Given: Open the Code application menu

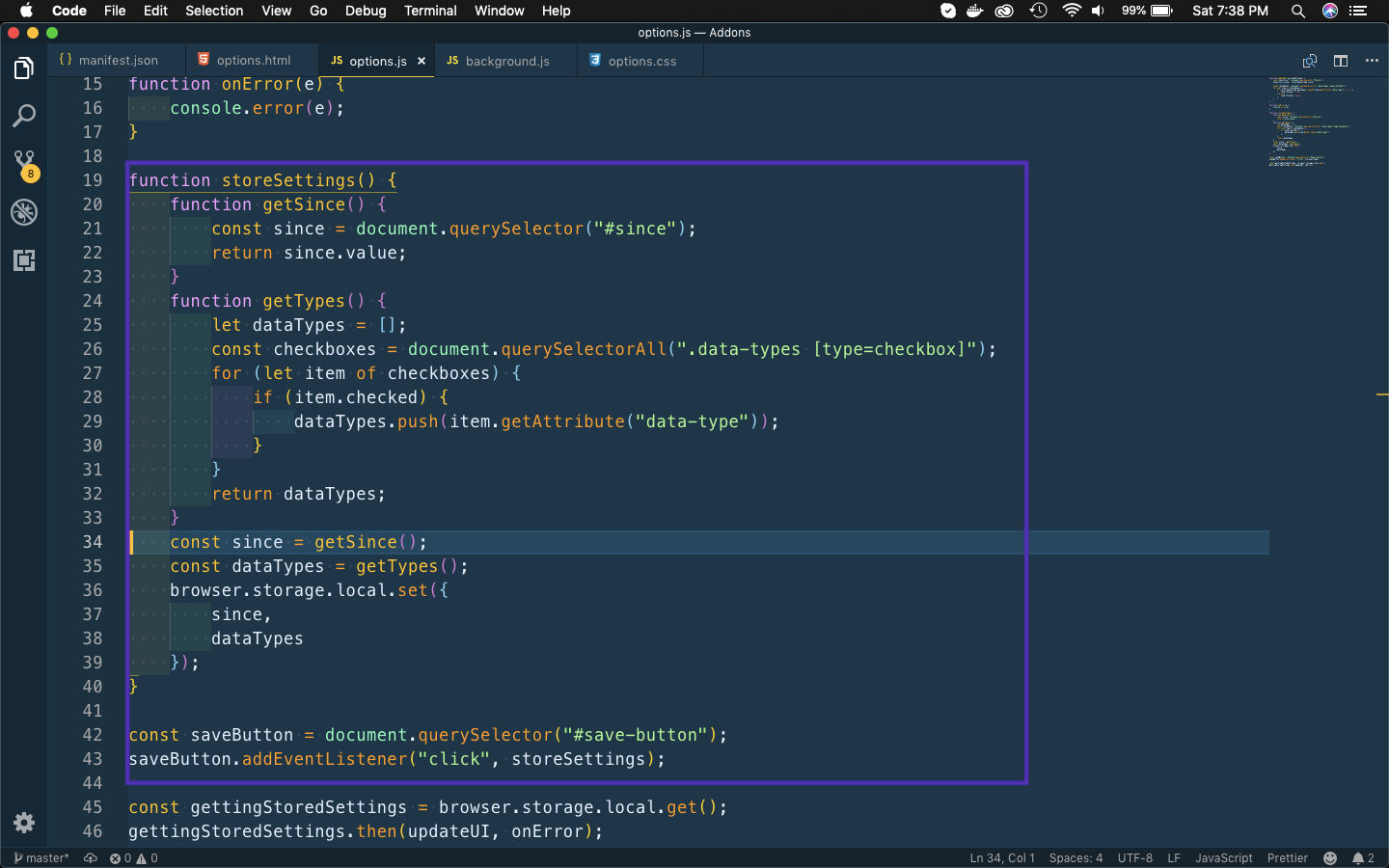Looking at the screenshot, I should click(69, 11).
